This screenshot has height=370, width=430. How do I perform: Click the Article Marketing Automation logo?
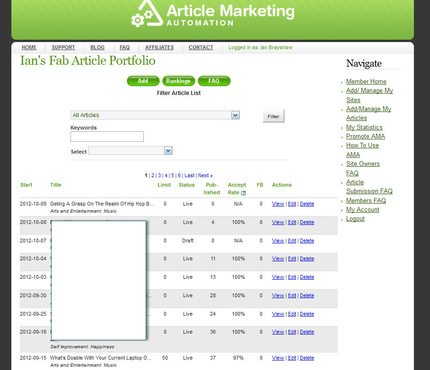(x=213, y=14)
